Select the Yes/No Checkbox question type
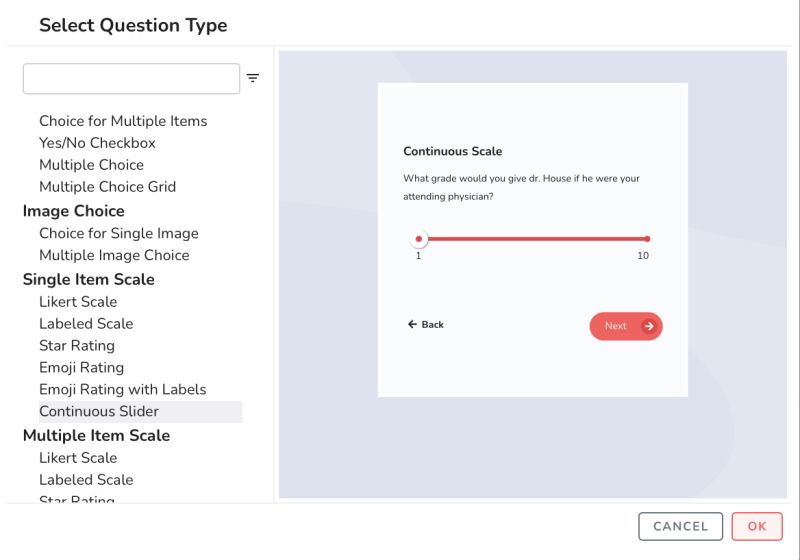The height and width of the screenshot is (560, 800). click(x=97, y=143)
